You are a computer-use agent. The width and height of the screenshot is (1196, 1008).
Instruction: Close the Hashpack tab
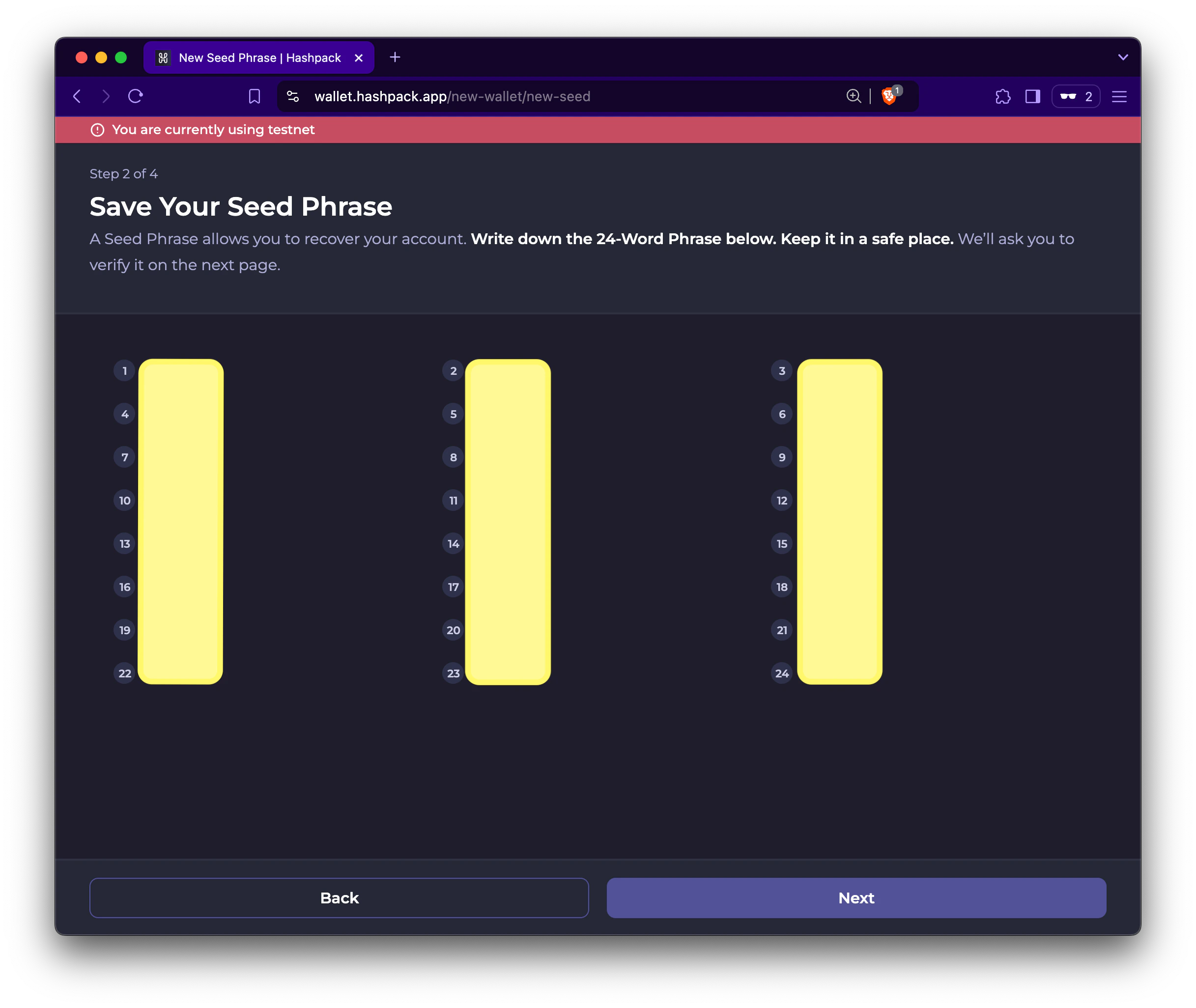pos(359,57)
